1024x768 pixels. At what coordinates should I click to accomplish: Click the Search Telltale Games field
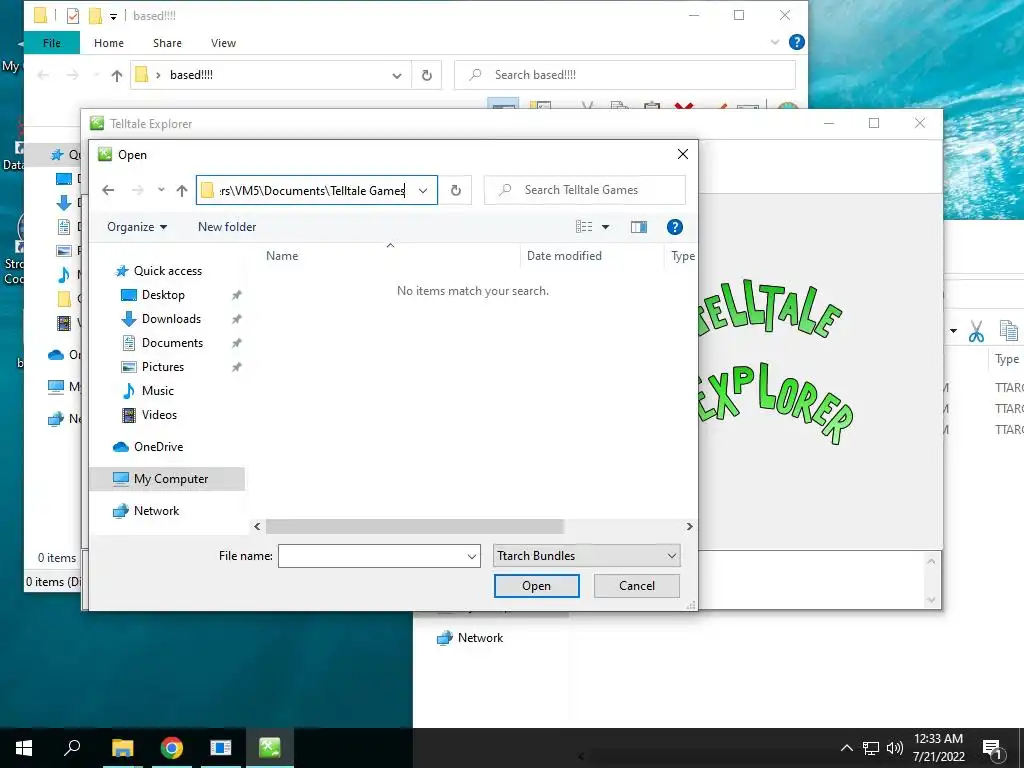(x=584, y=190)
